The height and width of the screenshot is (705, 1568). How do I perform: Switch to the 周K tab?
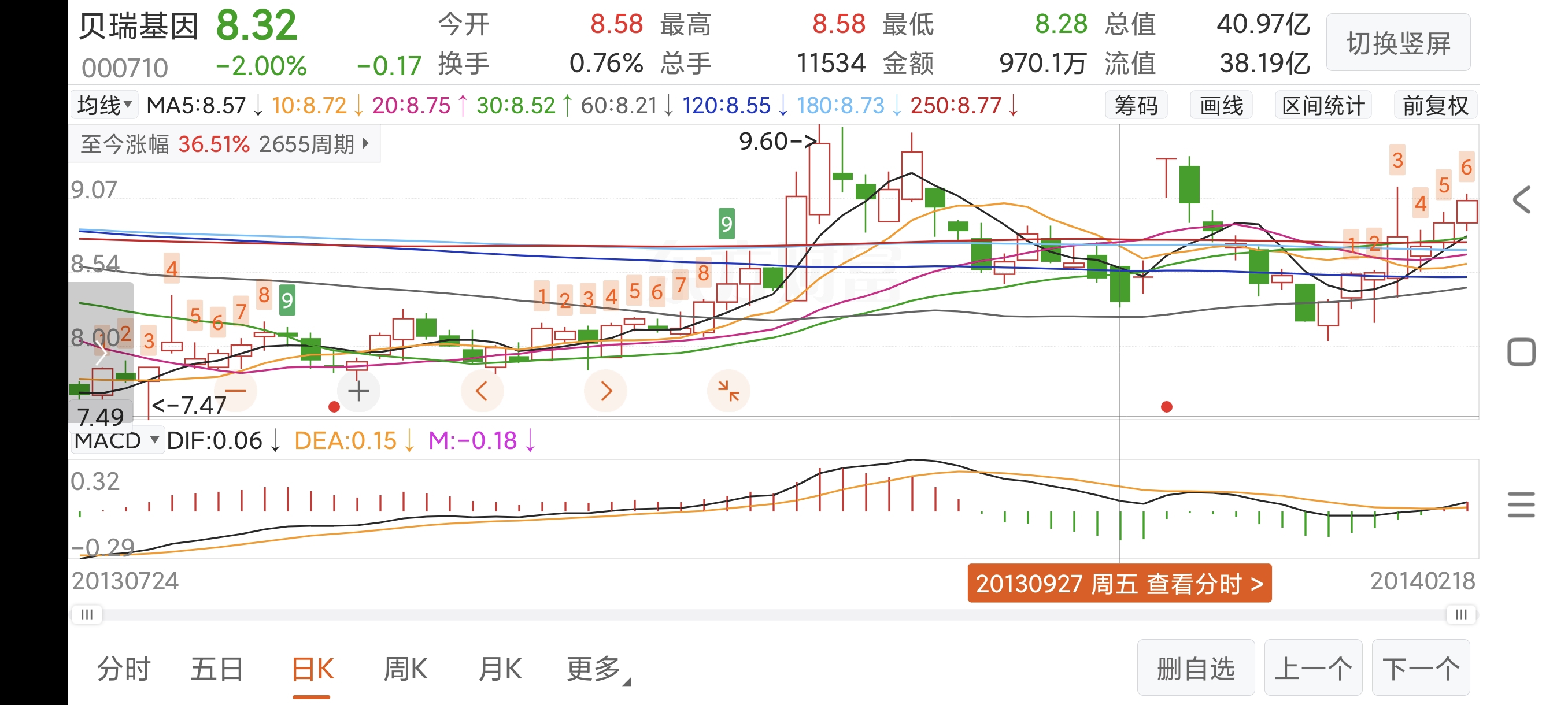(x=405, y=669)
